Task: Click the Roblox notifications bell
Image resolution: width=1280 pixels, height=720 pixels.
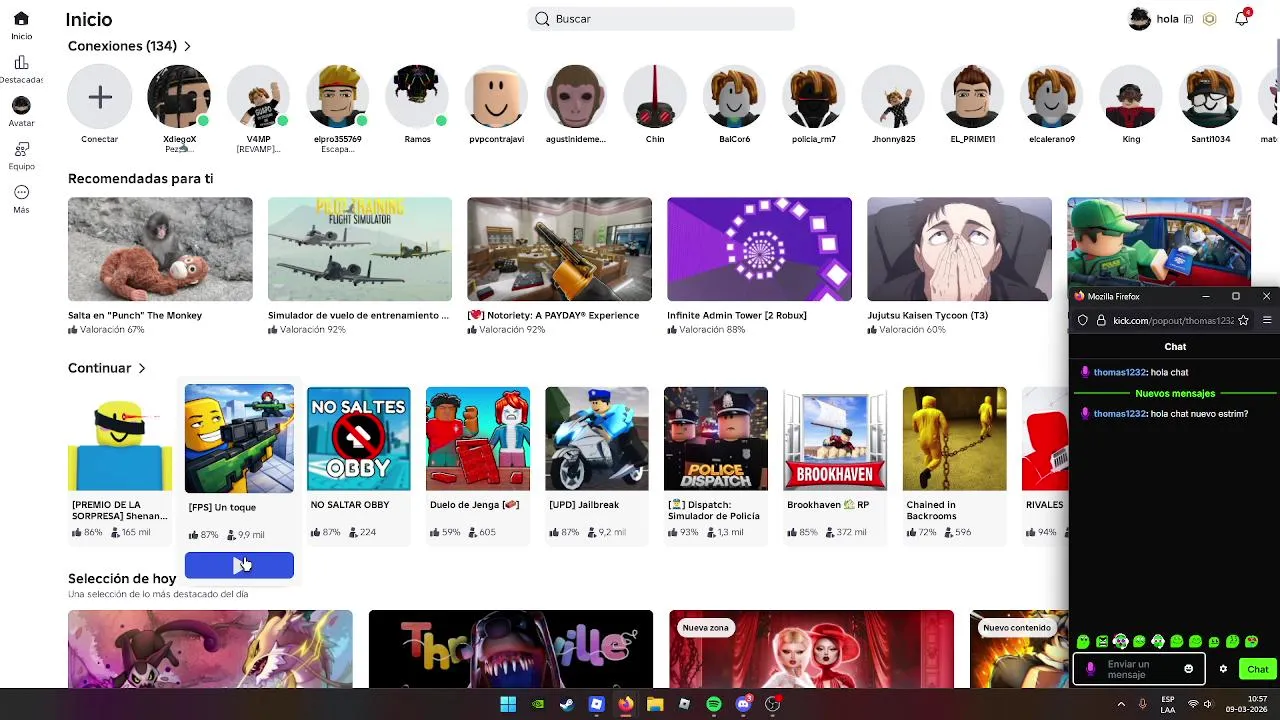Action: tap(1241, 19)
